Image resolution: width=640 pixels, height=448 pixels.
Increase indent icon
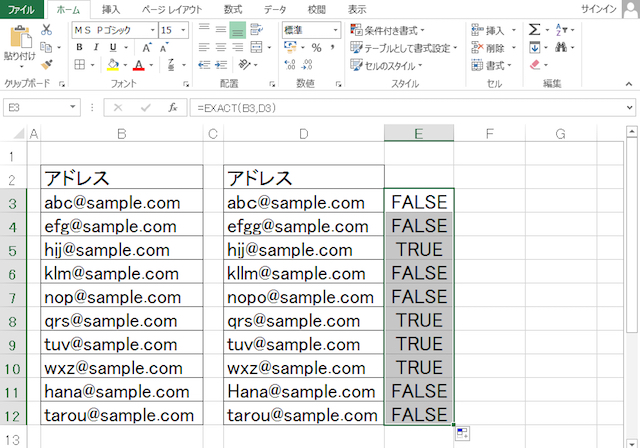click(x=221, y=64)
